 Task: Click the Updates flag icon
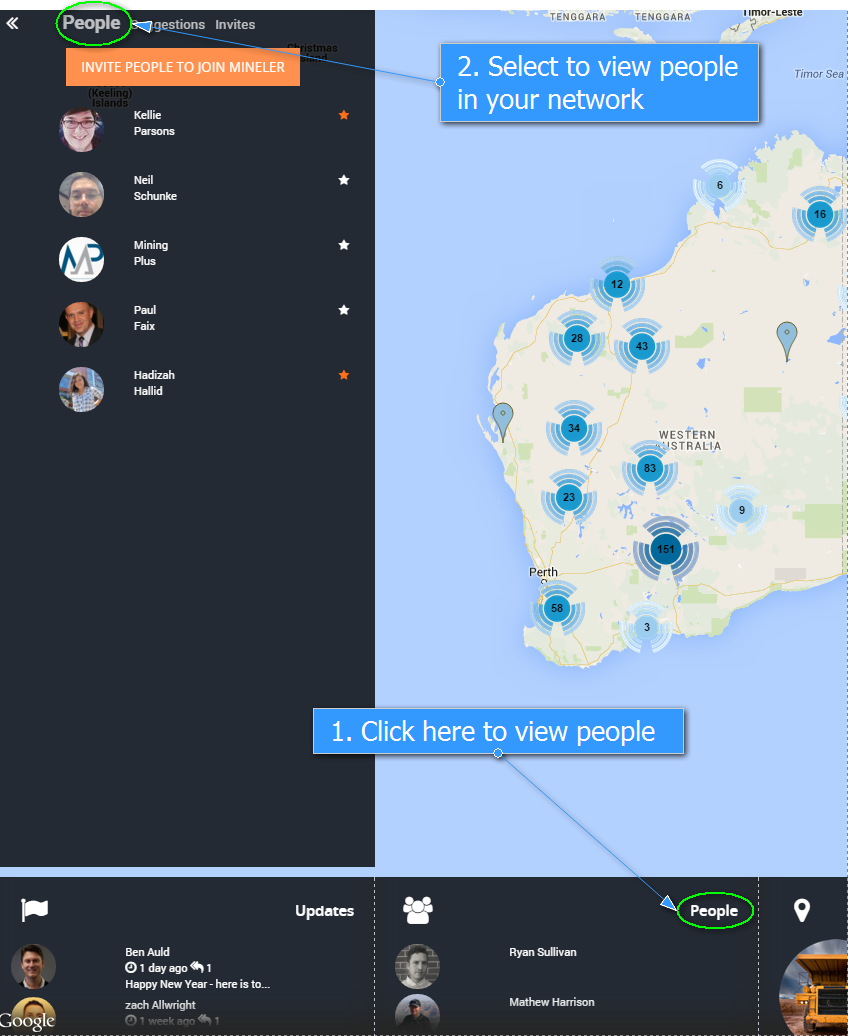tap(35, 910)
